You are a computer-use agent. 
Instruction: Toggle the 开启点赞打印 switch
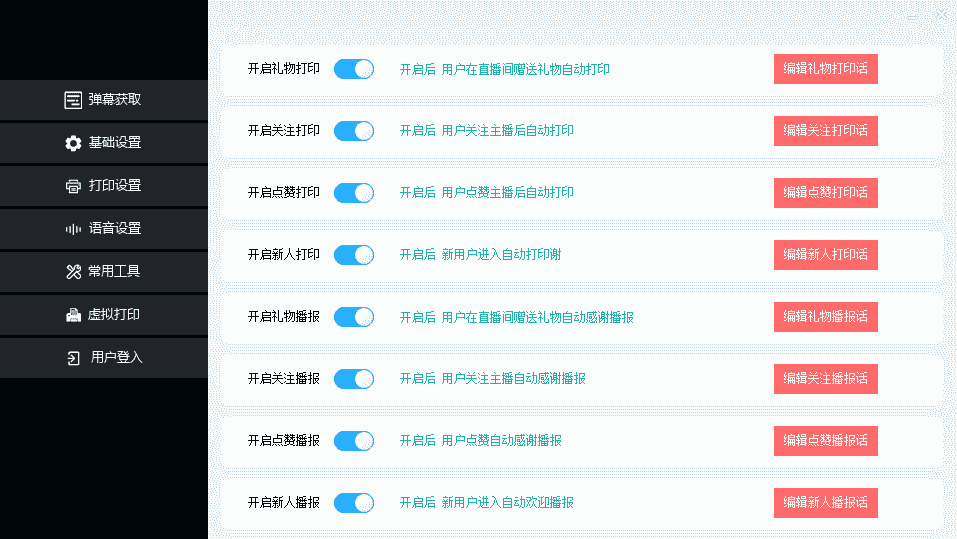pyautogui.click(x=353, y=193)
